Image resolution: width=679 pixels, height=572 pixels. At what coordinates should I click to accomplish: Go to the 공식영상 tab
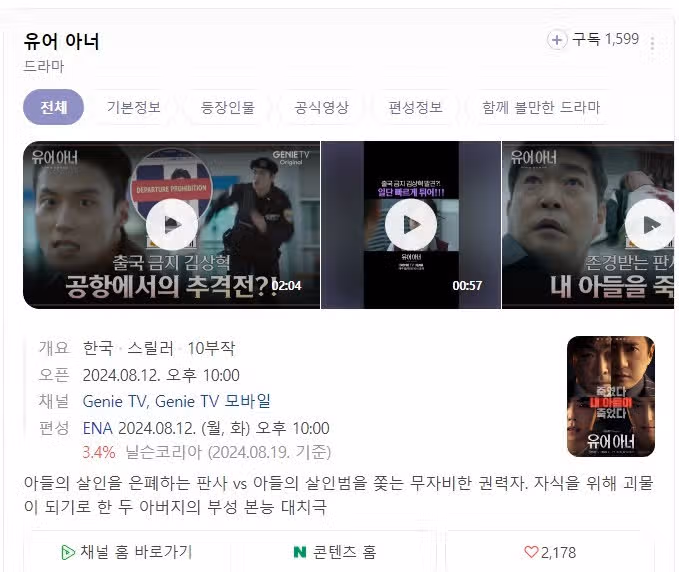tap(321, 107)
